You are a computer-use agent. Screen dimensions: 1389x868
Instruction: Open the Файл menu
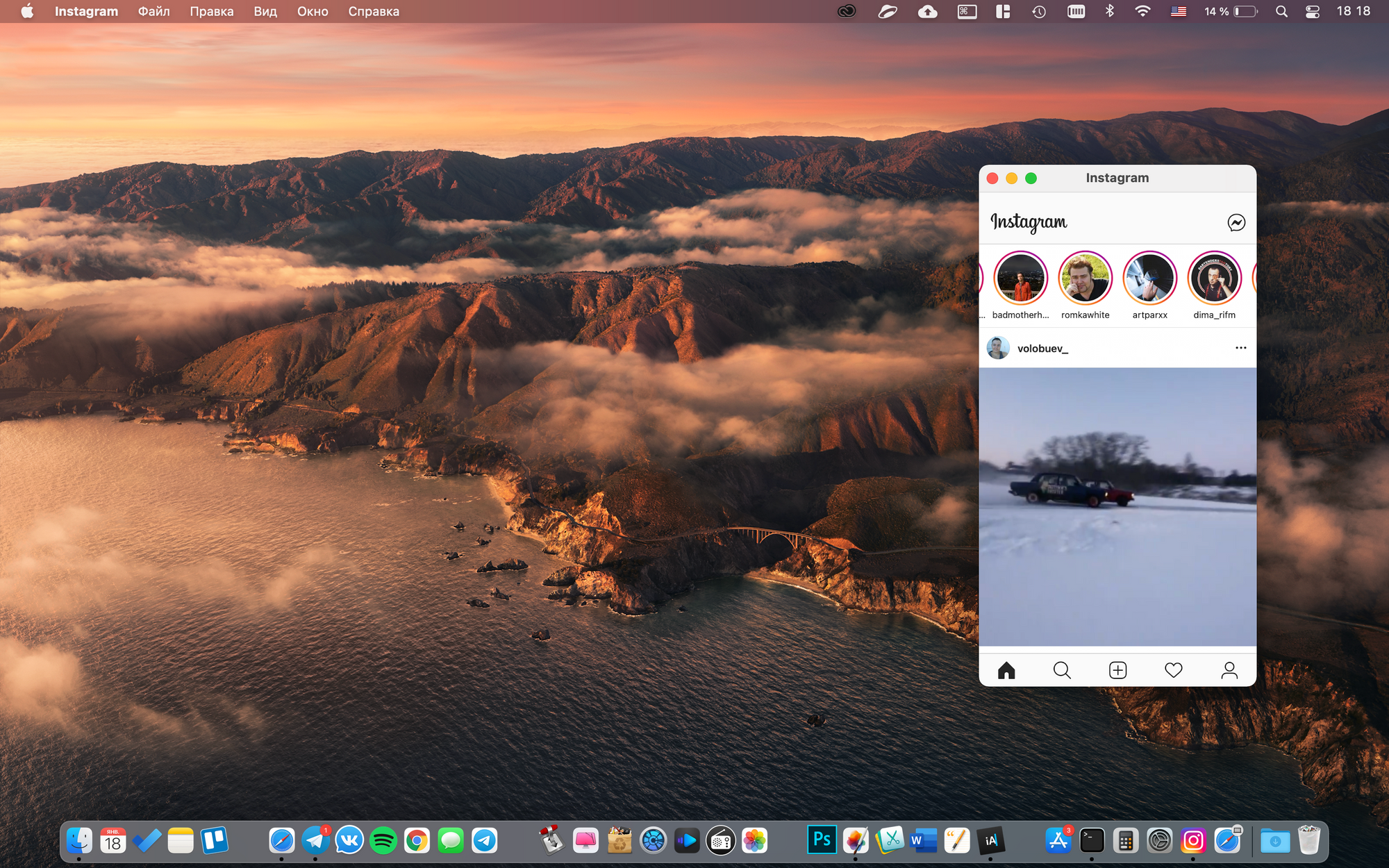pyautogui.click(x=153, y=11)
